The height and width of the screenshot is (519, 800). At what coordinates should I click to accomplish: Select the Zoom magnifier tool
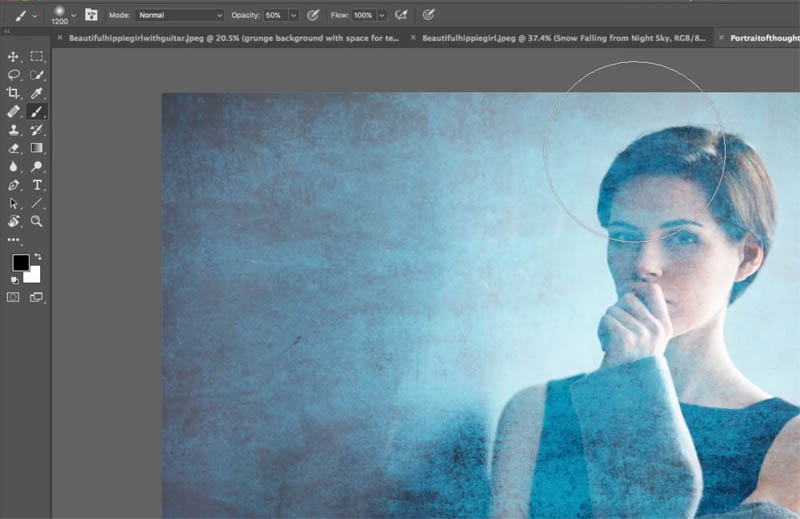pyautogui.click(x=36, y=221)
